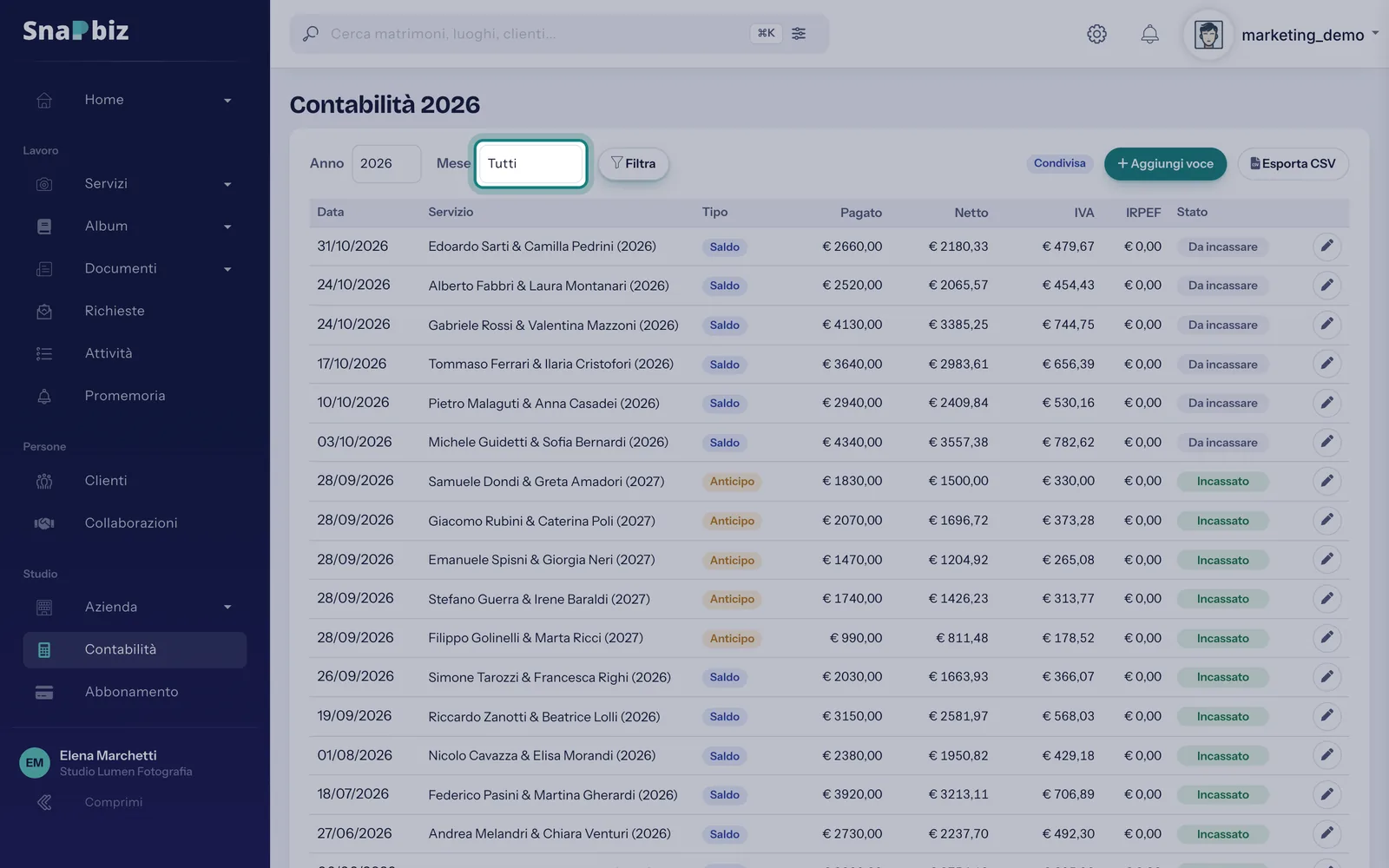Viewport: 1389px width, 868px height.
Task: Open the settings gear icon
Action: (x=1096, y=34)
